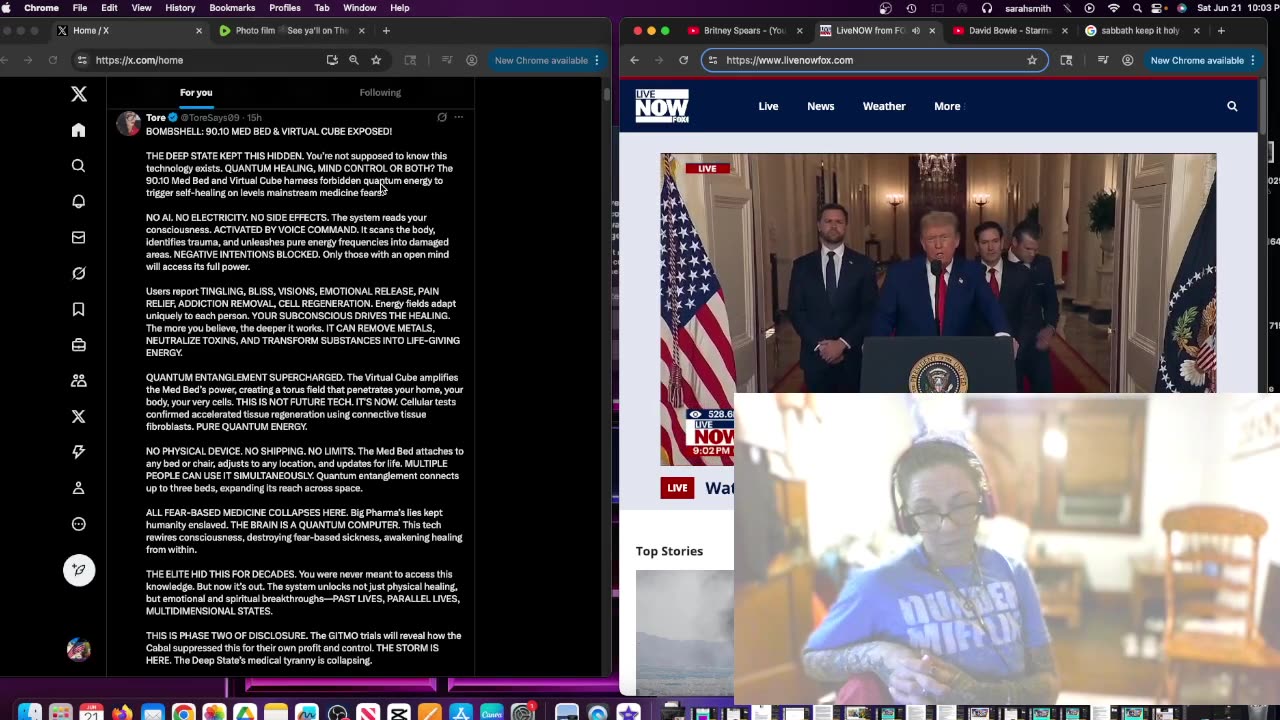Click back arrow in LiveNOW window
Viewport: 1280px width, 720px height.
pos(634,60)
